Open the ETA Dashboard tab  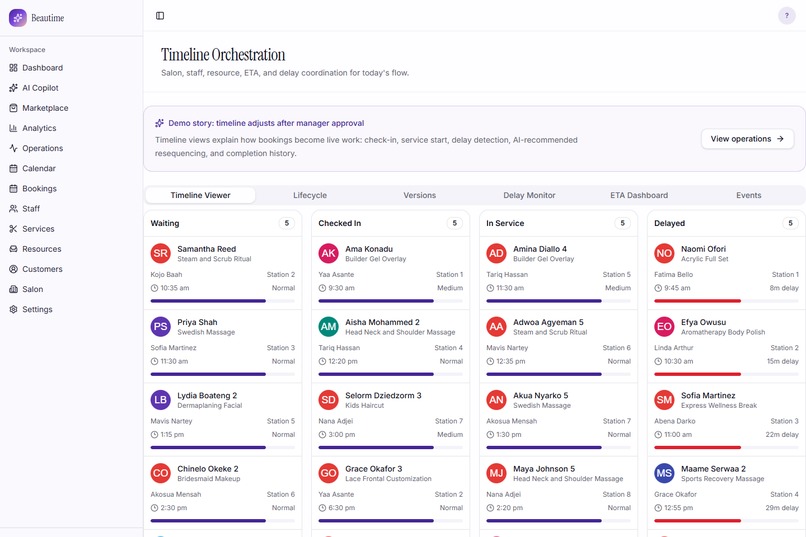click(x=639, y=195)
